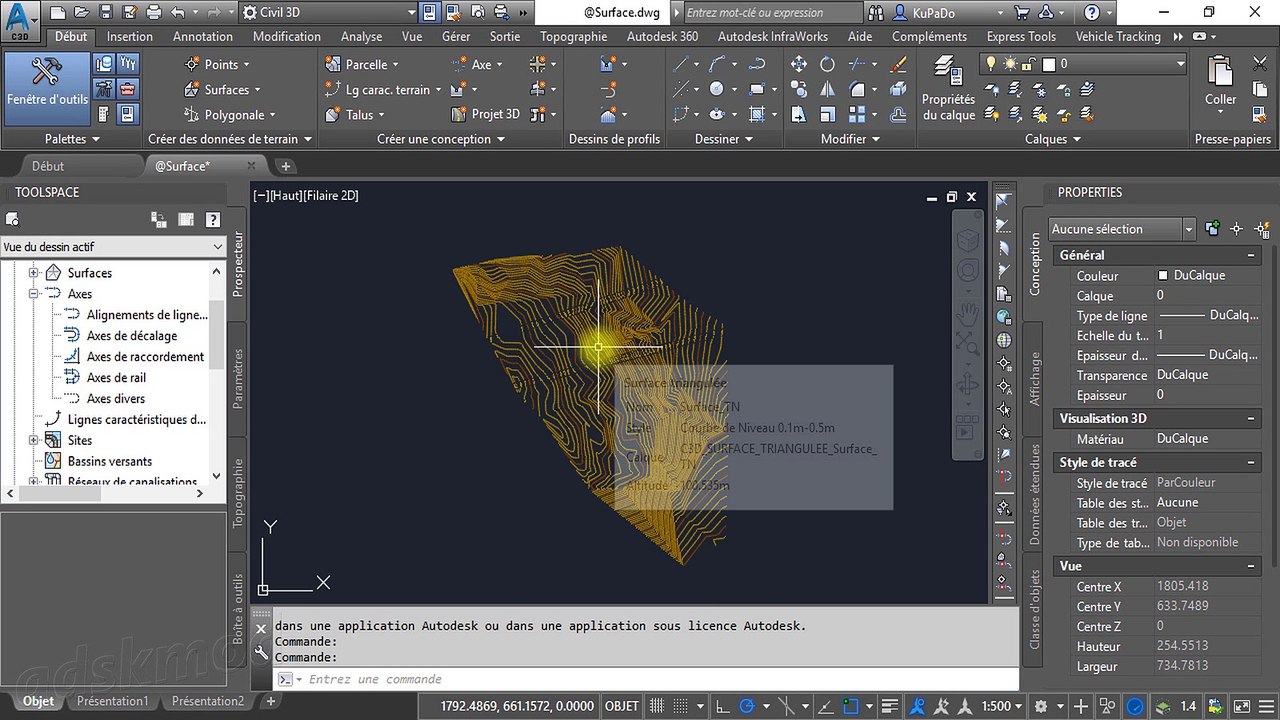Click the OBJET model space button

click(622, 706)
